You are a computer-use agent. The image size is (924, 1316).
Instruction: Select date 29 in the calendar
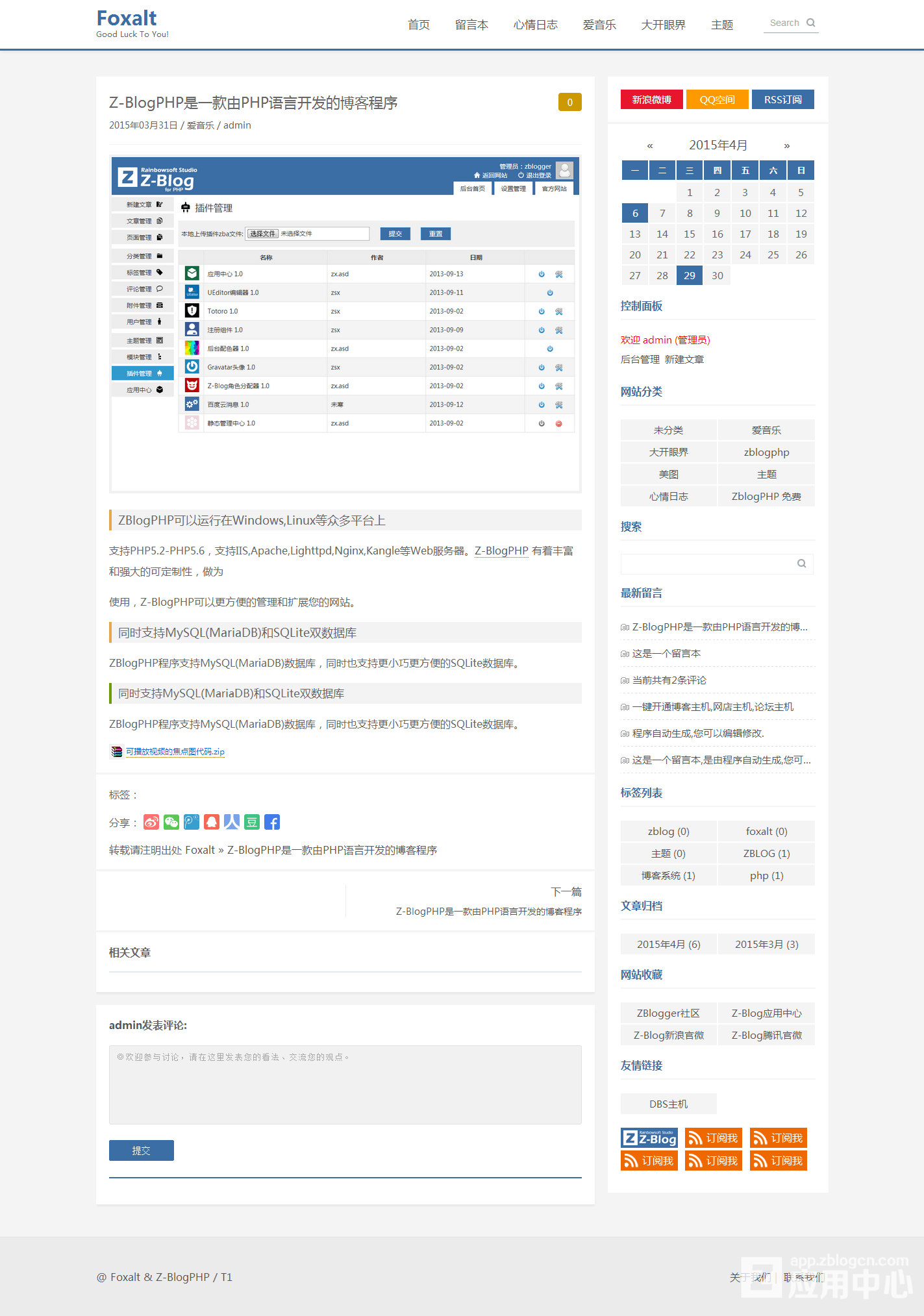point(690,275)
